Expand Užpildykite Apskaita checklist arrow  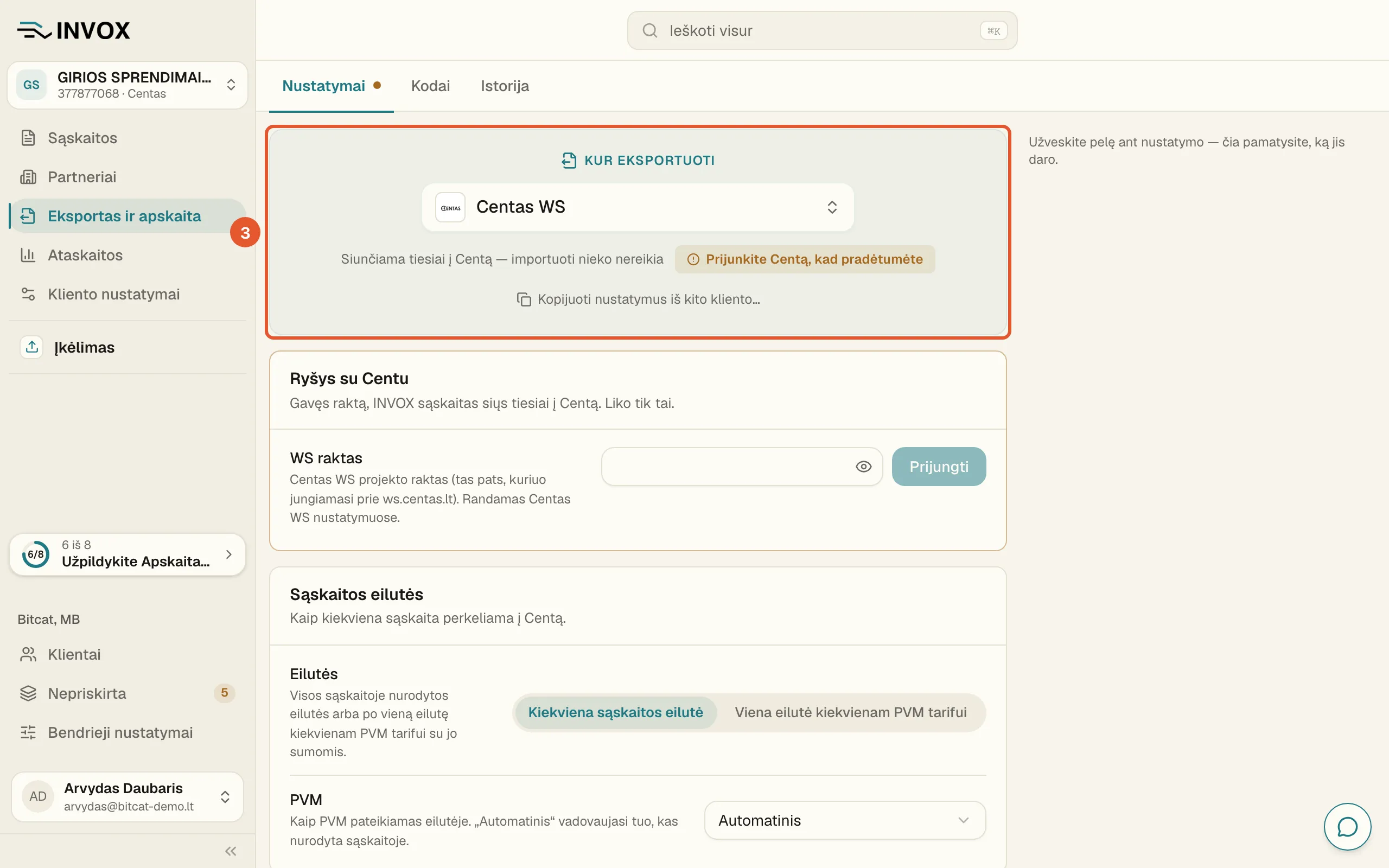click(x=229, y=554)
